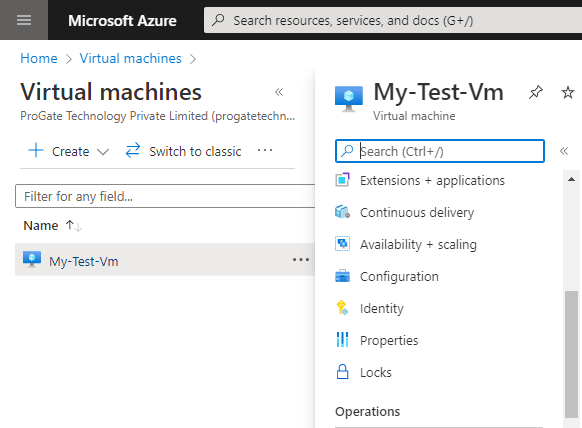Open the Create dropdown
Viewport: 582px width, 428px height.
coord(69,151)
